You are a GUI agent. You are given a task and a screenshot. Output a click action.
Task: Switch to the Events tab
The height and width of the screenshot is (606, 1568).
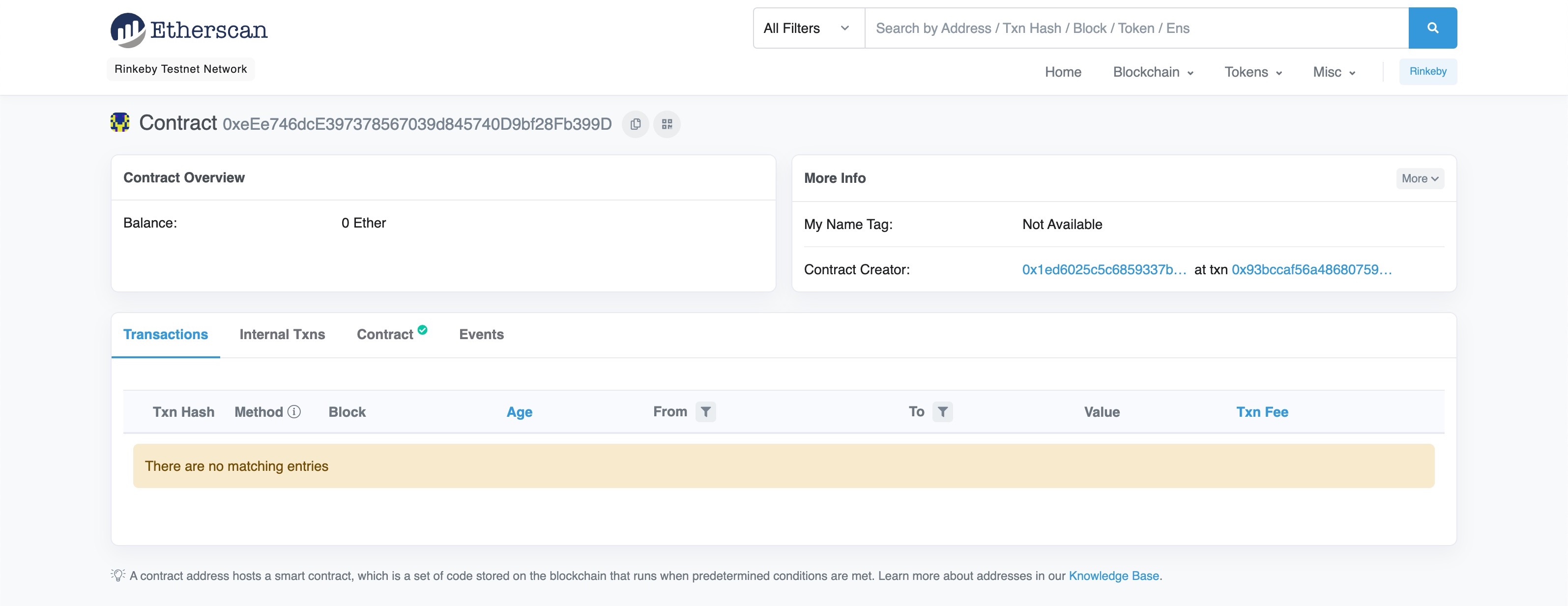tap(481, 334)
